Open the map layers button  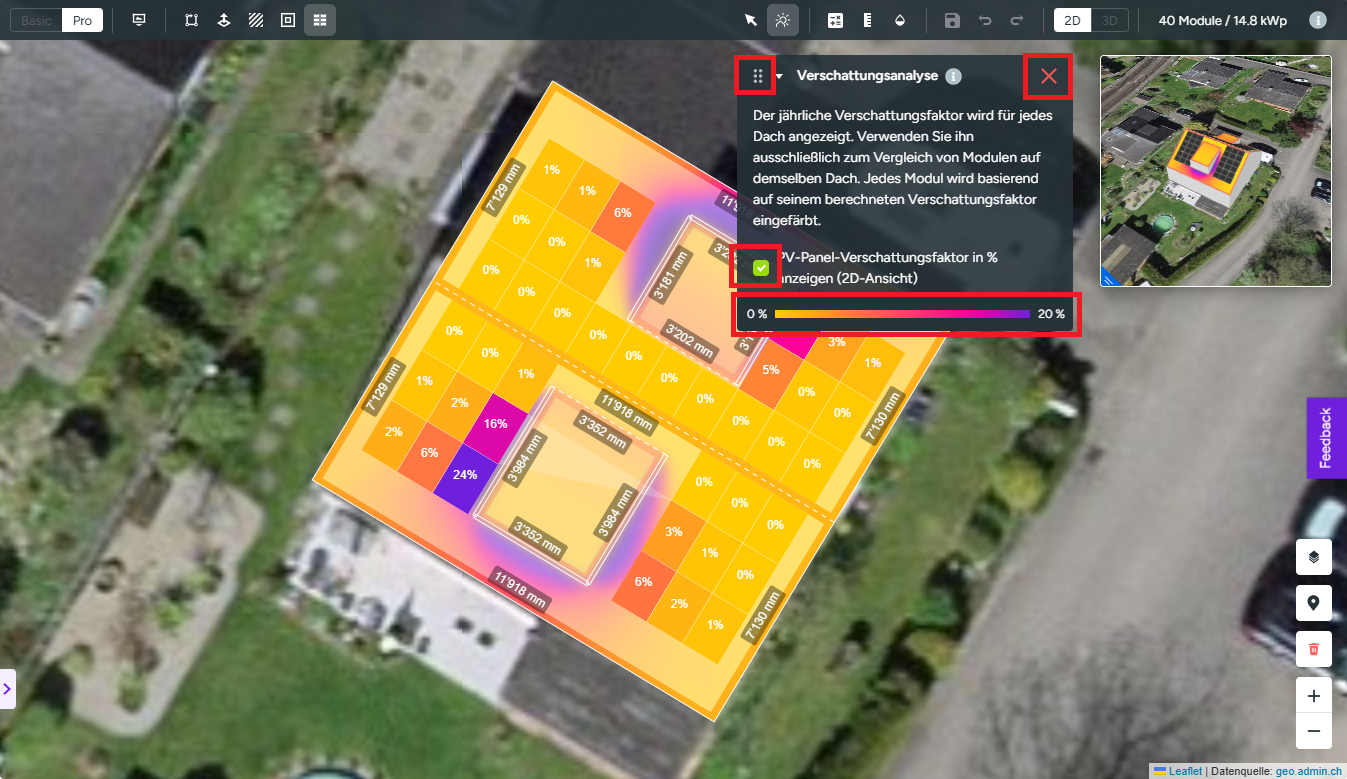tap(1313, 557)
